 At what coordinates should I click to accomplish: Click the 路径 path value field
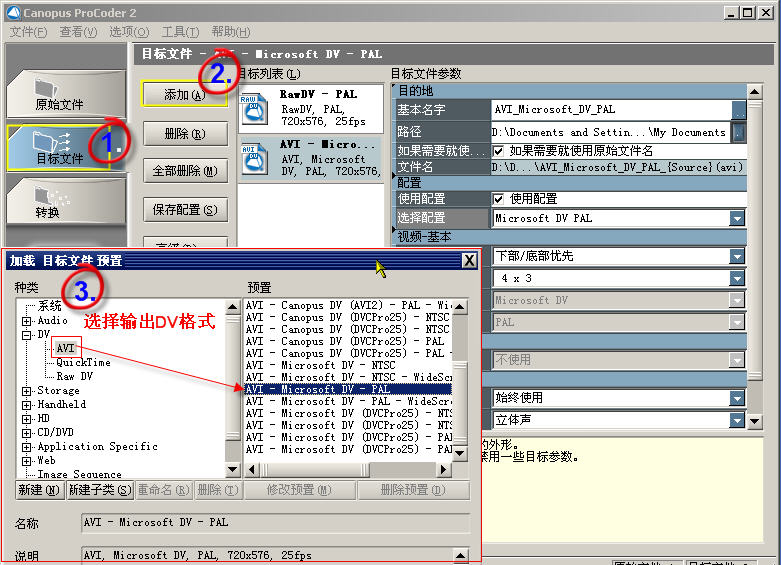[611, 132]
